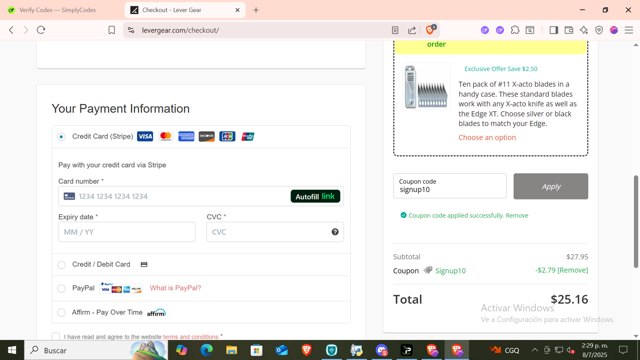Click the Mastercard logo
Image resolution: width=640 pixels, height=360 pixels.
165,136
